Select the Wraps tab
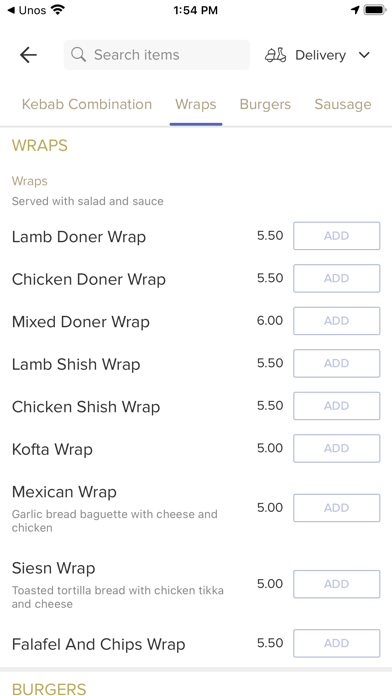This screenshot has width=392, height=696. (x=196, y=104)
